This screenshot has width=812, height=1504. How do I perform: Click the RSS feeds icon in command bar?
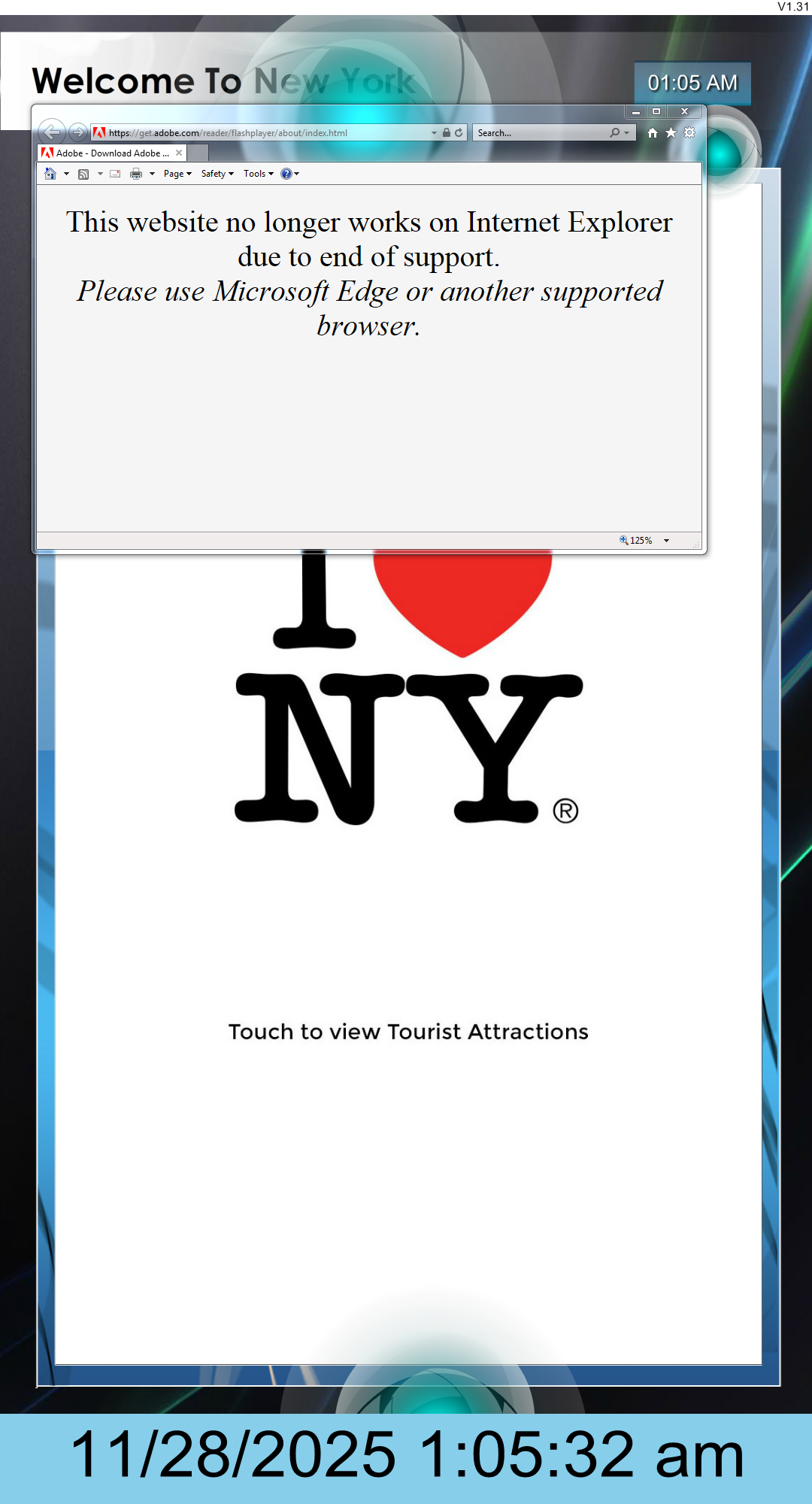tap(83, 174)
